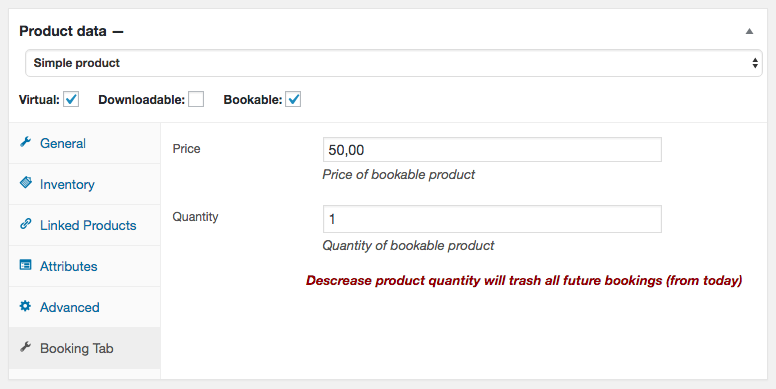Open the General settings link
Image resolution: width=776 pixels, height=389 pixels.
[63, 144]
